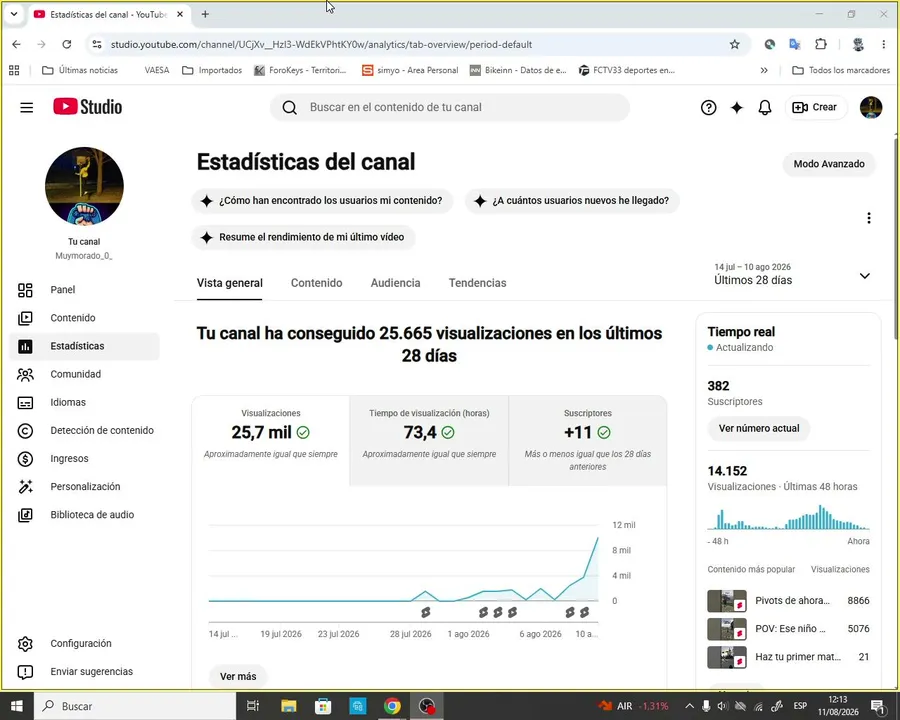
Task: Switch to the Audiencia tab
Action: pos(395,283)
